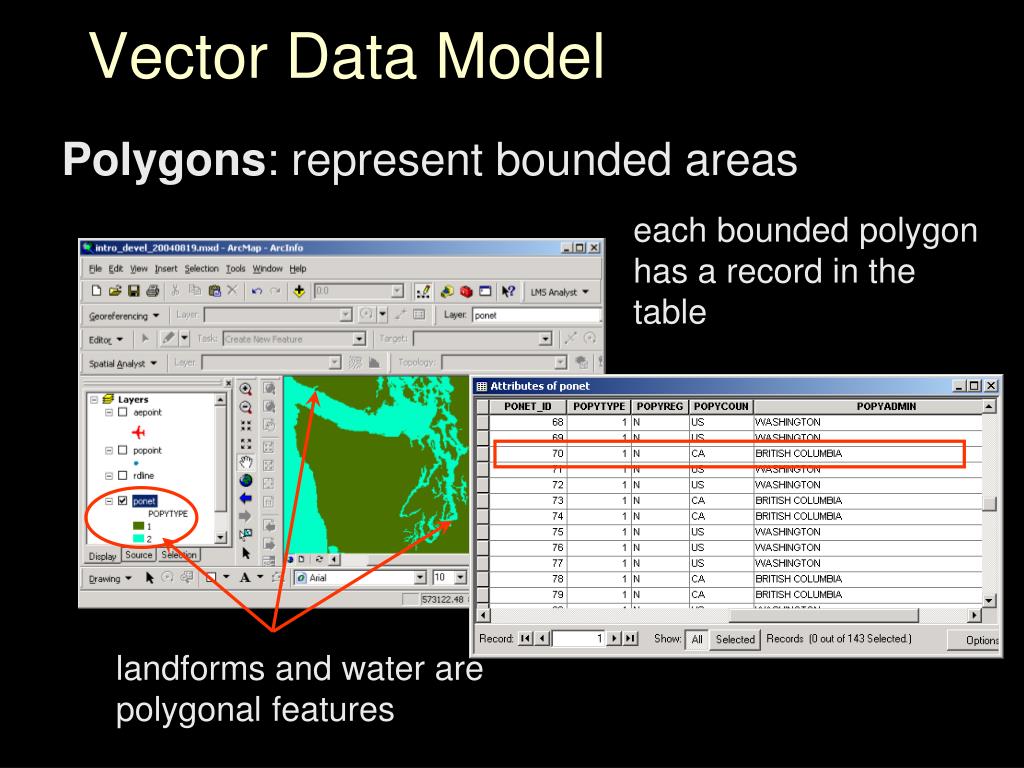The width and height of the screenshot is (1024, 768).
Task: Open the Editor dropdown menu
Action: tap(106, 340)
